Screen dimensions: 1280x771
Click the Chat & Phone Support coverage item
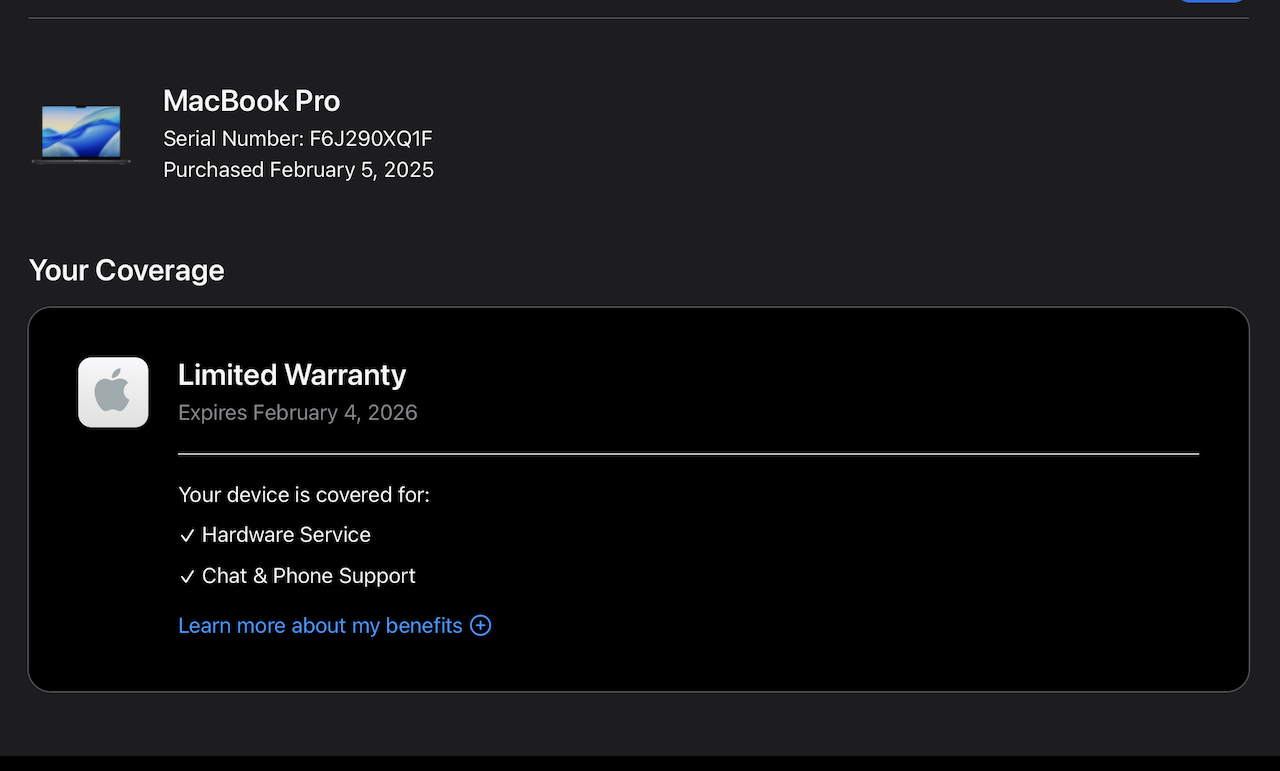[x=308, y=576]
